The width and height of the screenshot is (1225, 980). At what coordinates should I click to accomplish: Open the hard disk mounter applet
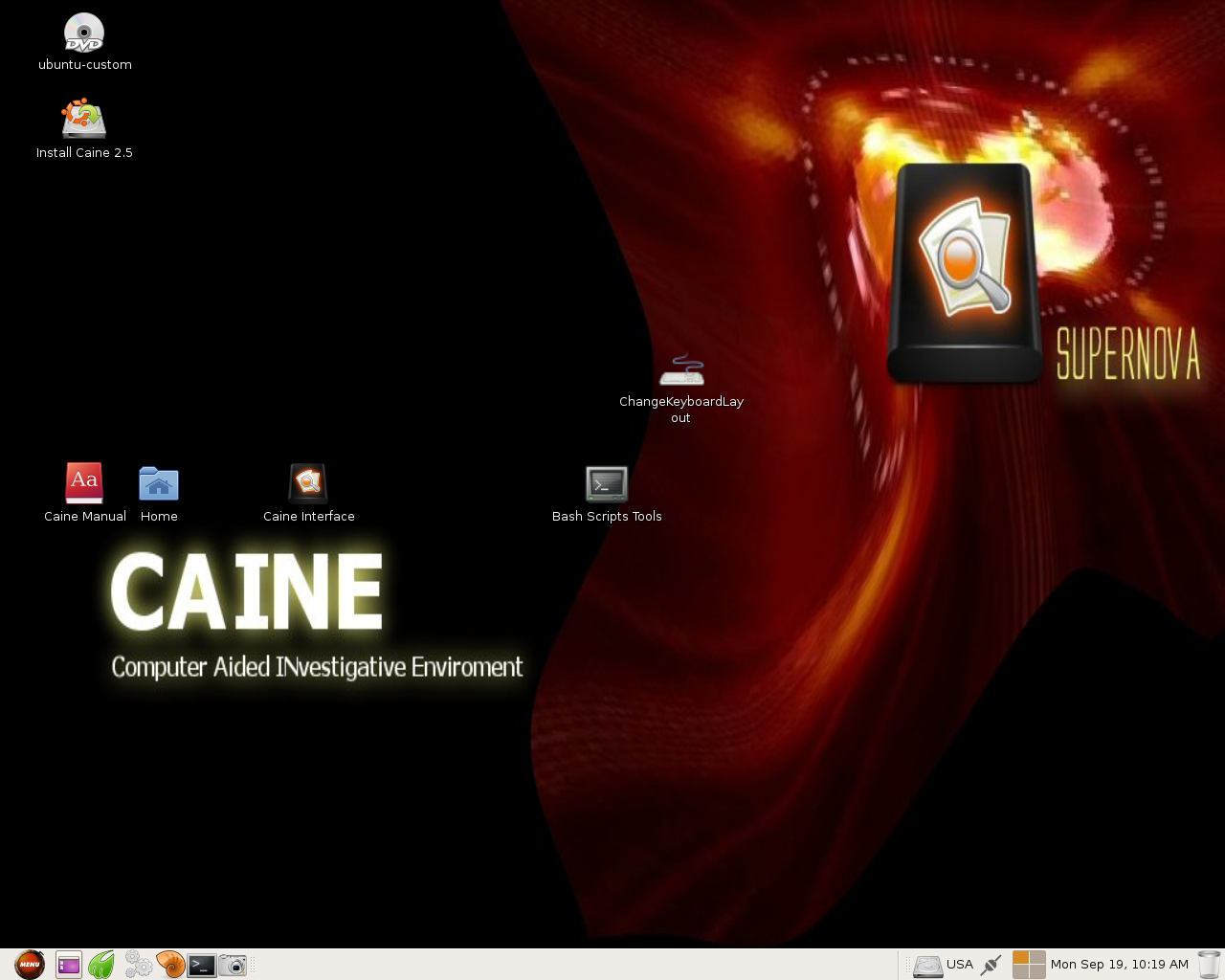click(x=927, y=966)
